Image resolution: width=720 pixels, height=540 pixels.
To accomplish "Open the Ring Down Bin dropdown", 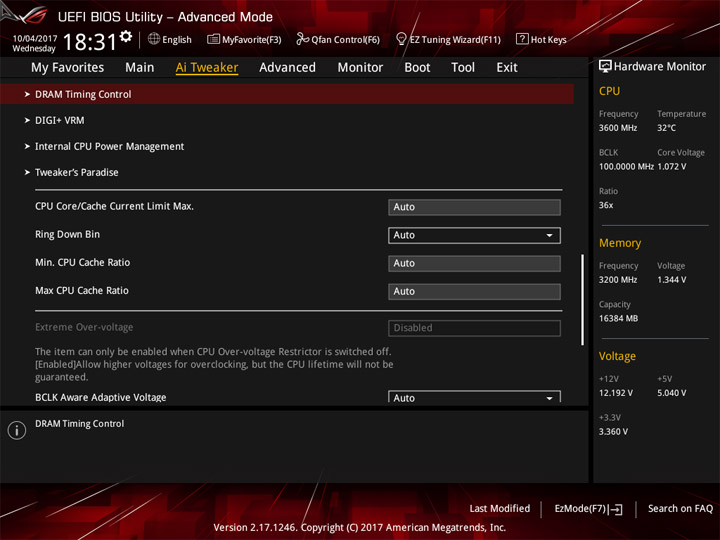I will click(474, 236).
